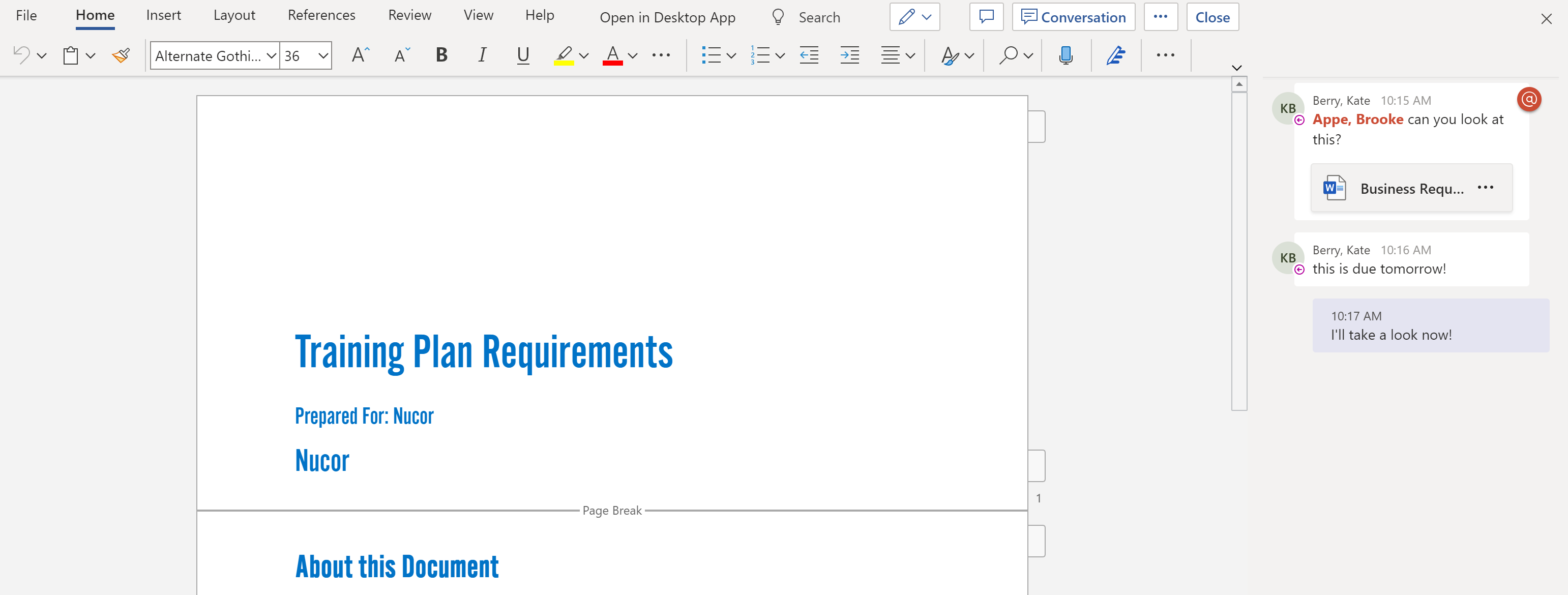Click the Find magnifier icon
The image size is (1568, 595).
pyautogui.click(x=1008, y=55)
